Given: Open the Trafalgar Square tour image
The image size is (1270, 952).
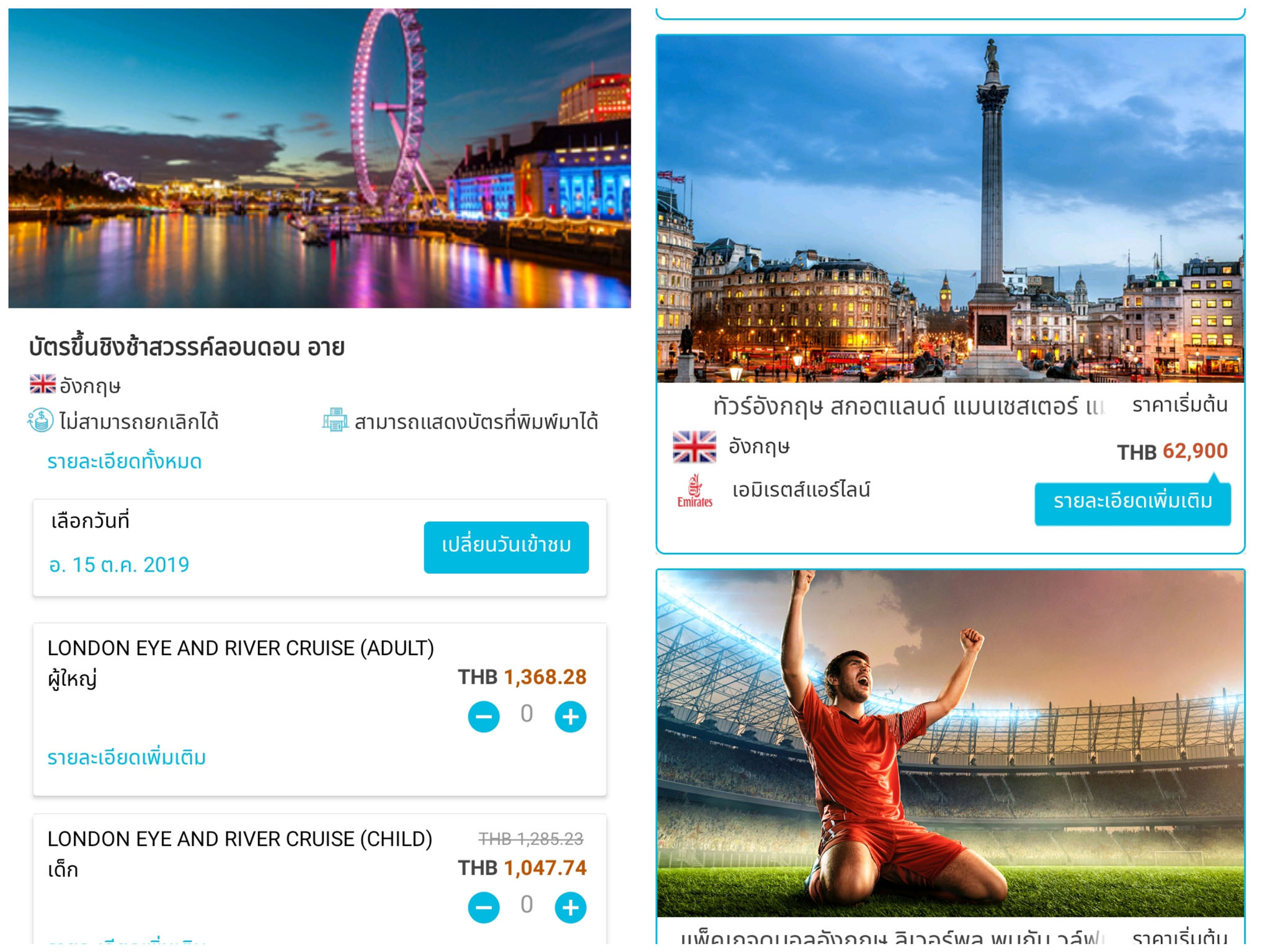Looking at the screenshot, I should tap(951, 209).
